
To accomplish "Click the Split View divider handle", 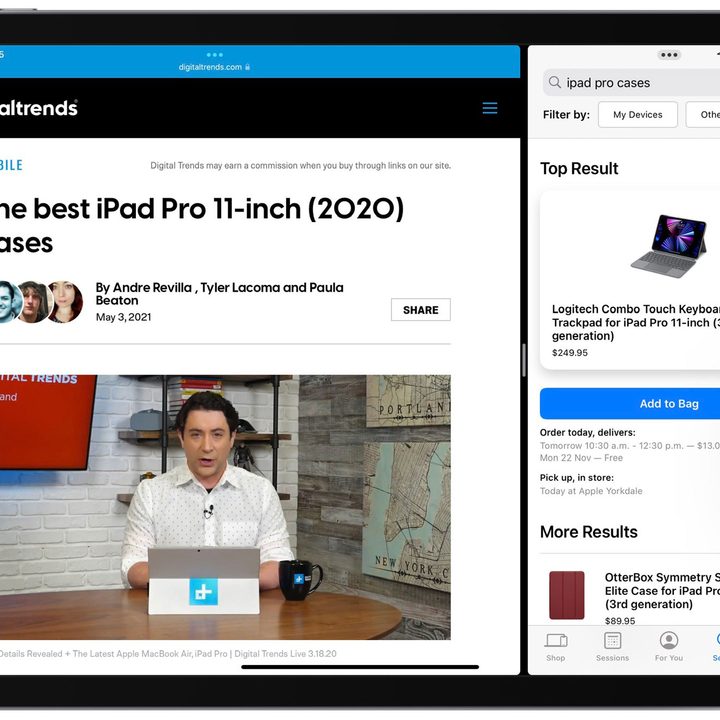I will point(524,360).
